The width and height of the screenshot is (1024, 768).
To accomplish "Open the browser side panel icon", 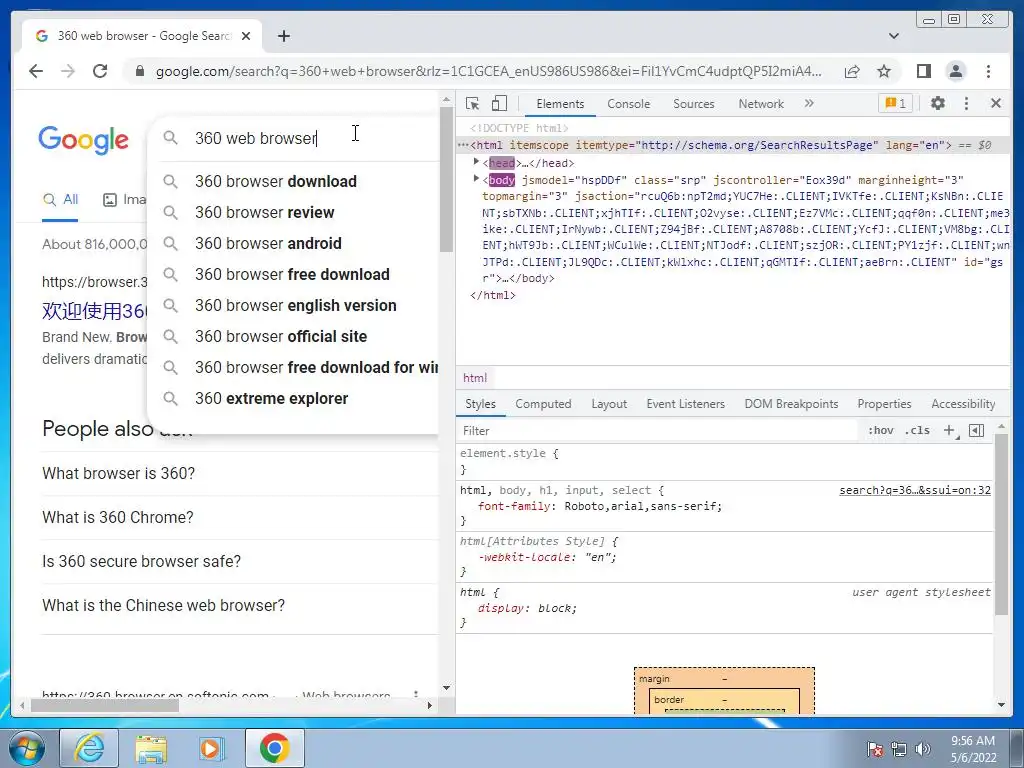I will click(x=923, y=71).
